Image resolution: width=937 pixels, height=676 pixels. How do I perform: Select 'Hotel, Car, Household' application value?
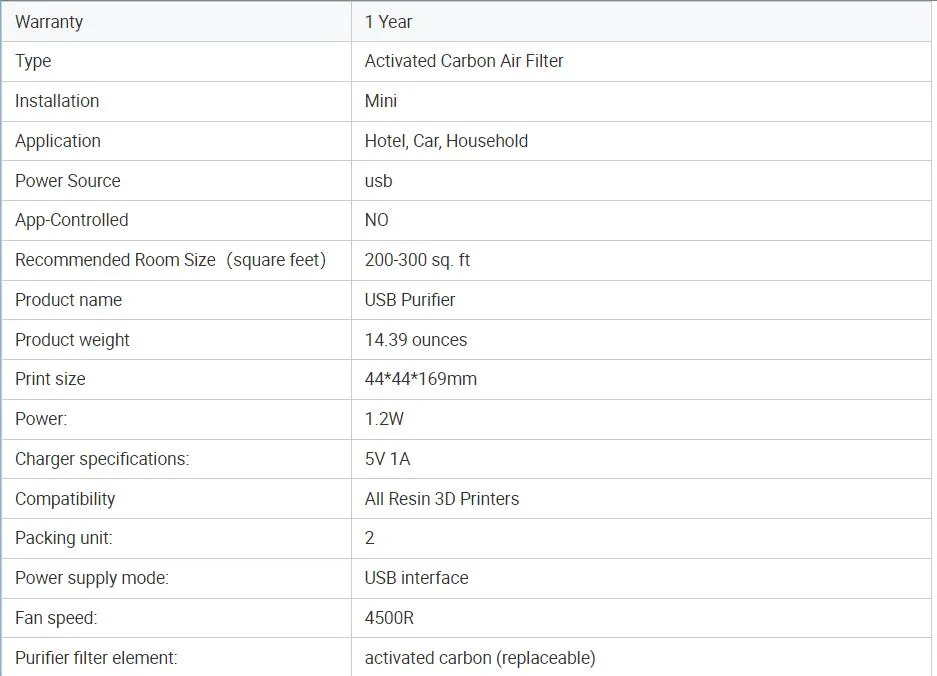[446, 141]
